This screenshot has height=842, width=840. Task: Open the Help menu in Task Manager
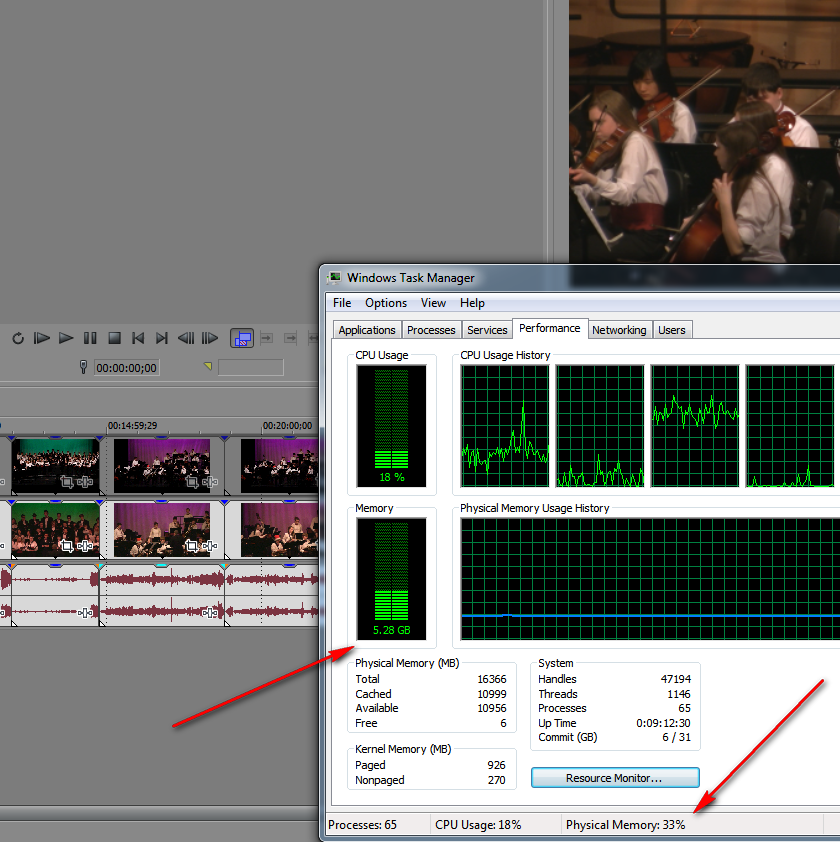473,303
